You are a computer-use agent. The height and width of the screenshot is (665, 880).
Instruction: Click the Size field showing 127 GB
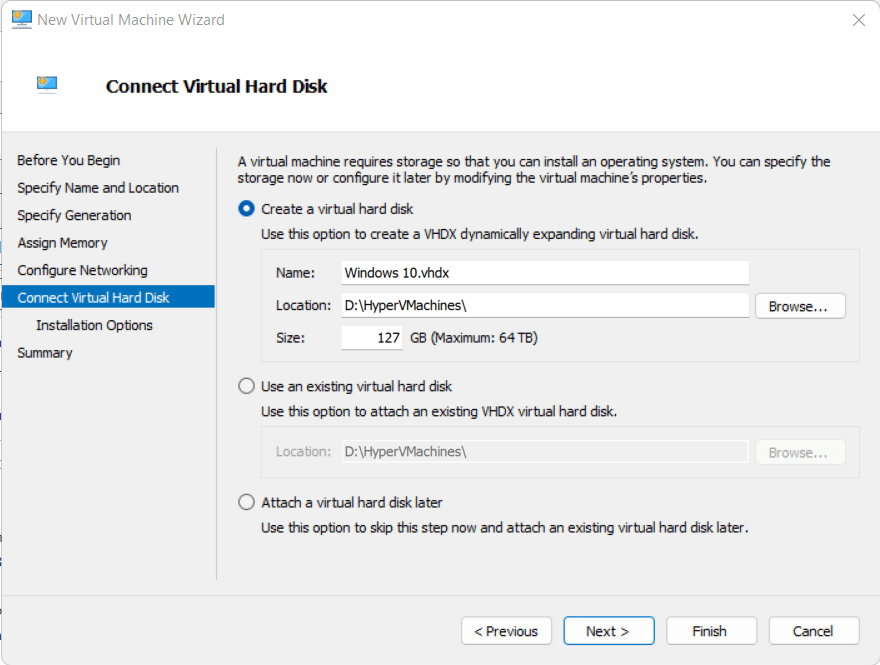coord(370,338)
